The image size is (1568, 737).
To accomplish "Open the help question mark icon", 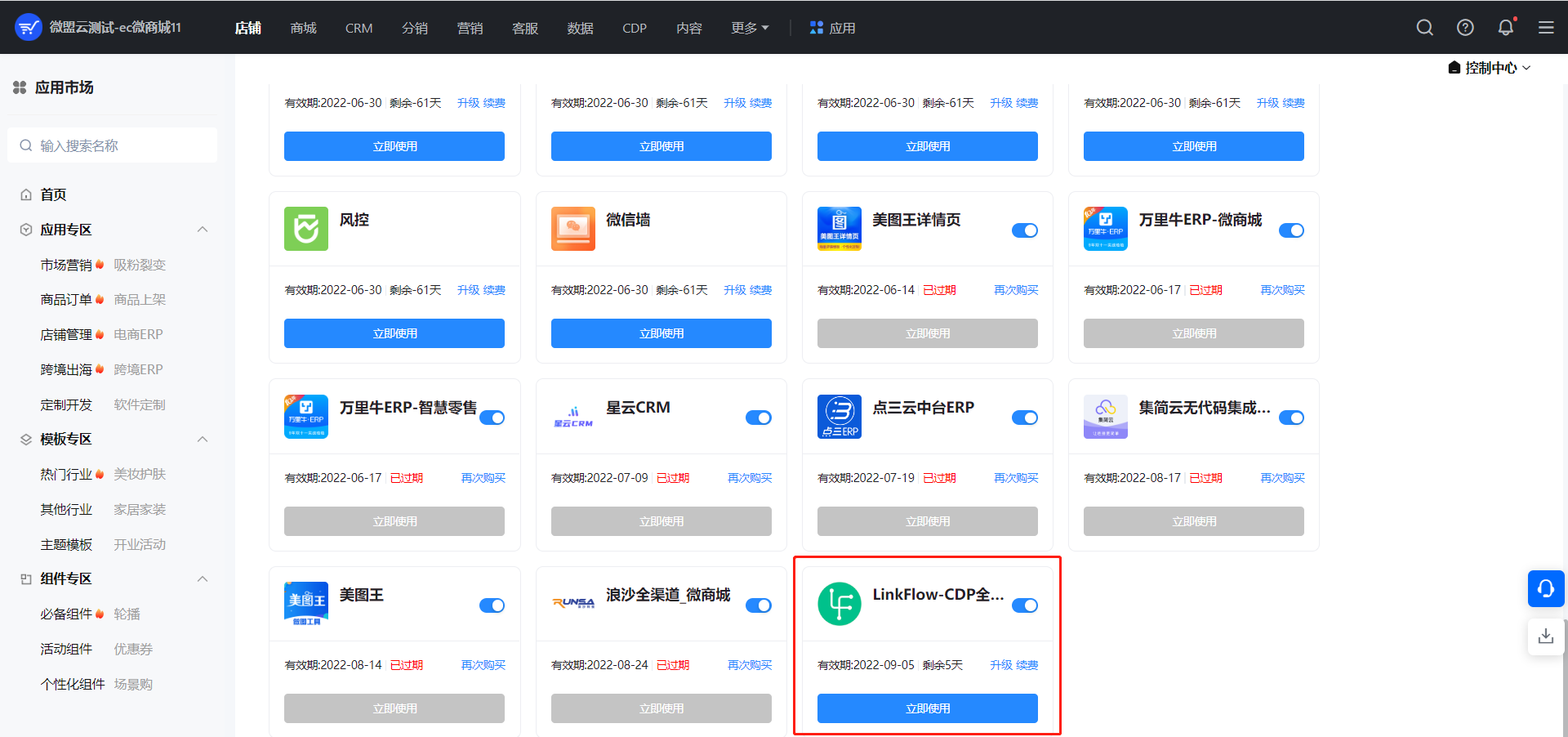I will point(1466,28).
